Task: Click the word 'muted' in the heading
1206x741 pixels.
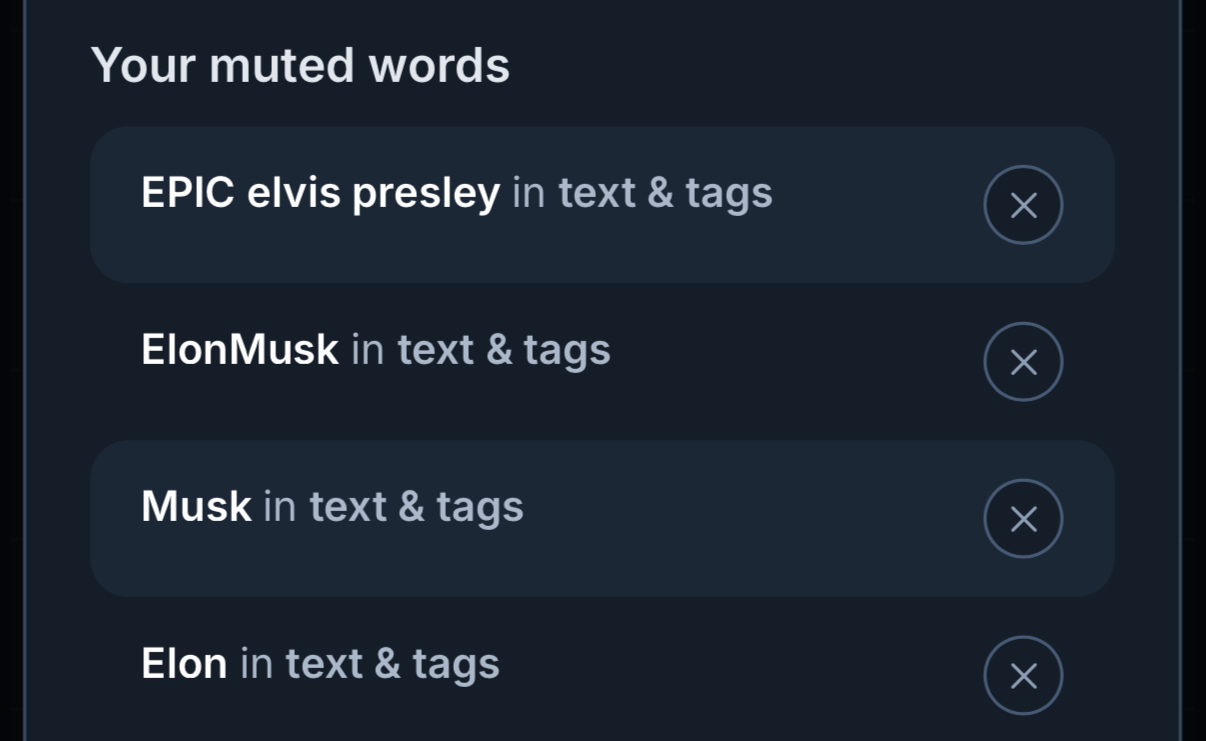Action: click(282, 66)
